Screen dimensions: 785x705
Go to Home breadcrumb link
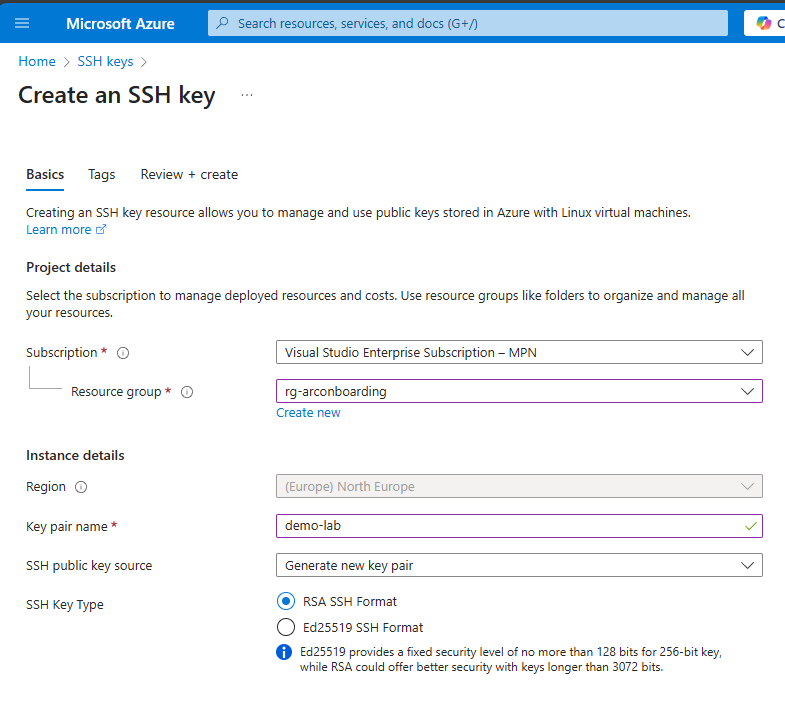tap(37, 61)
